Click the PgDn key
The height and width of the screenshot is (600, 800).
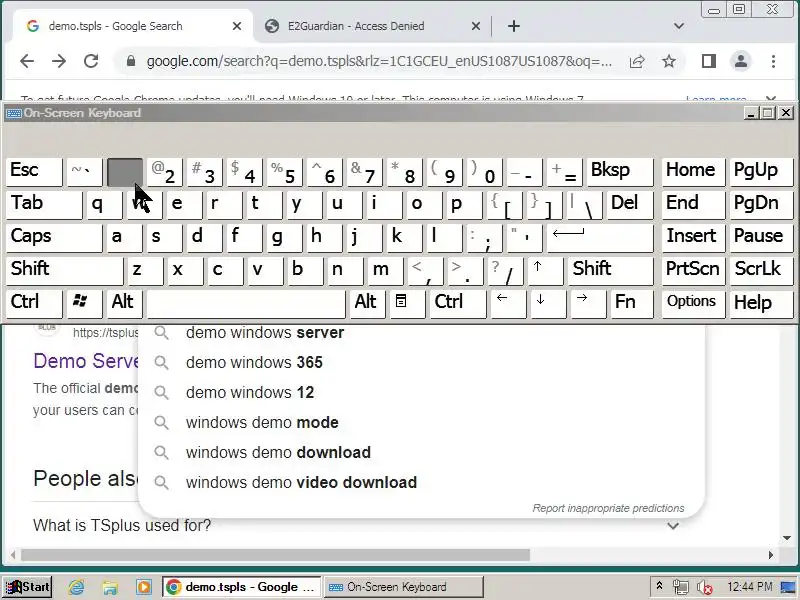click(761, 205)
